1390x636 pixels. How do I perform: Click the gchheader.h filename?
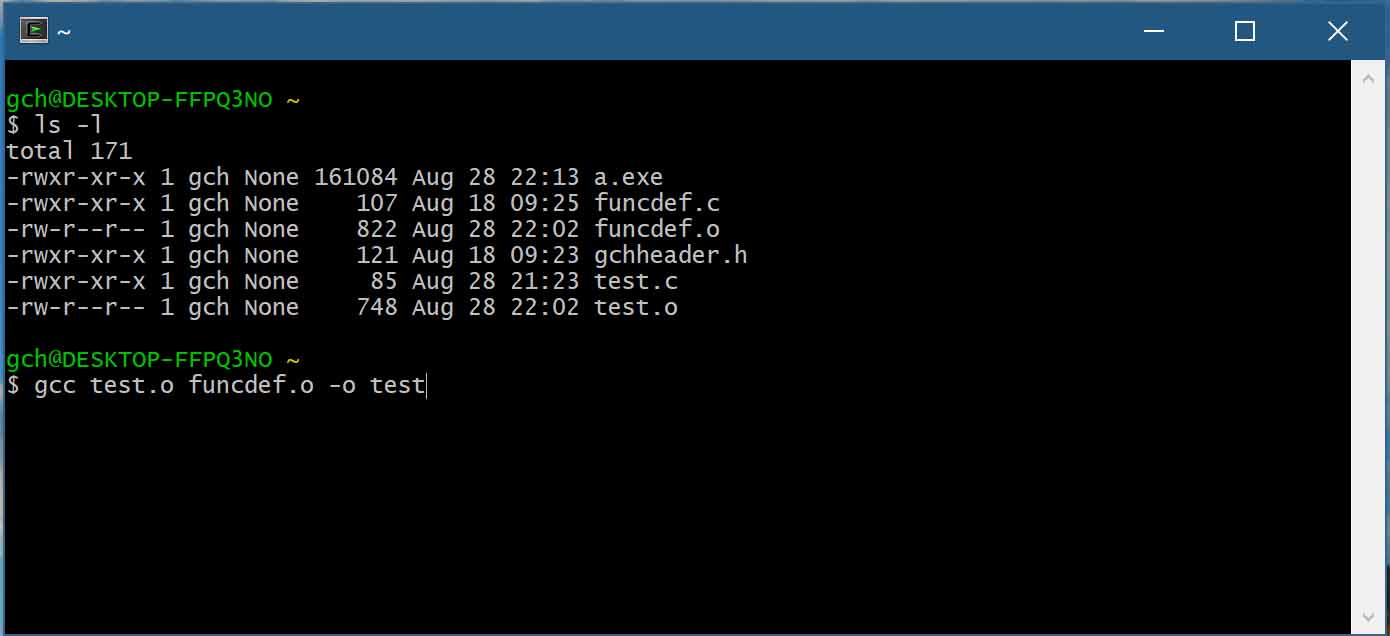670,256
